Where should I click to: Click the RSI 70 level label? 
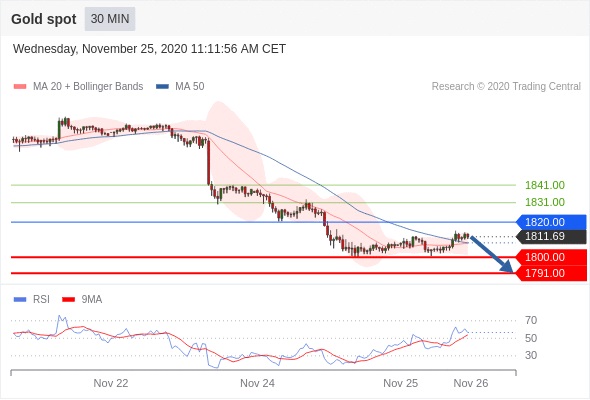pos(531,321)
